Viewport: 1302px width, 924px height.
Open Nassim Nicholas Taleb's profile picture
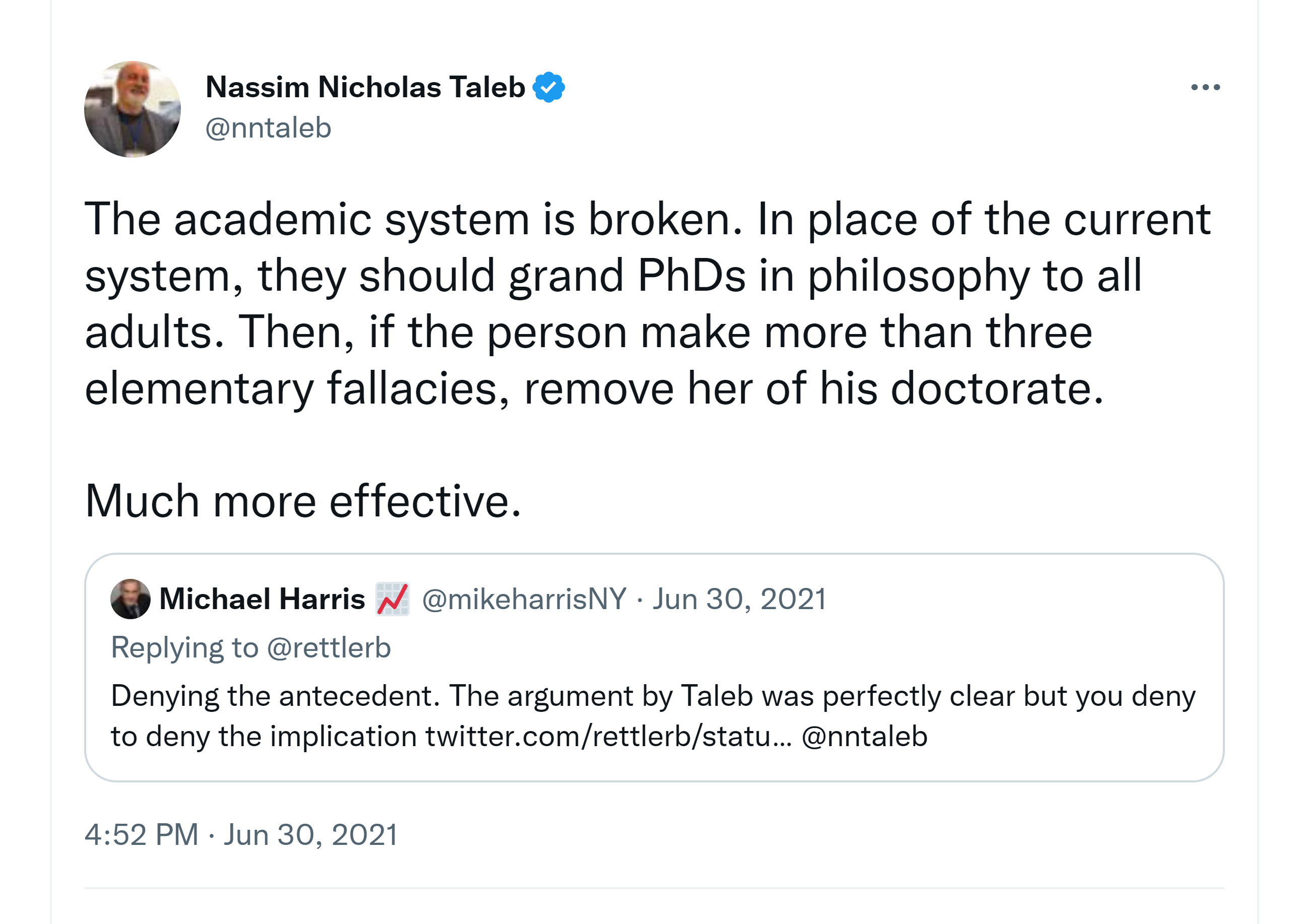133,109
